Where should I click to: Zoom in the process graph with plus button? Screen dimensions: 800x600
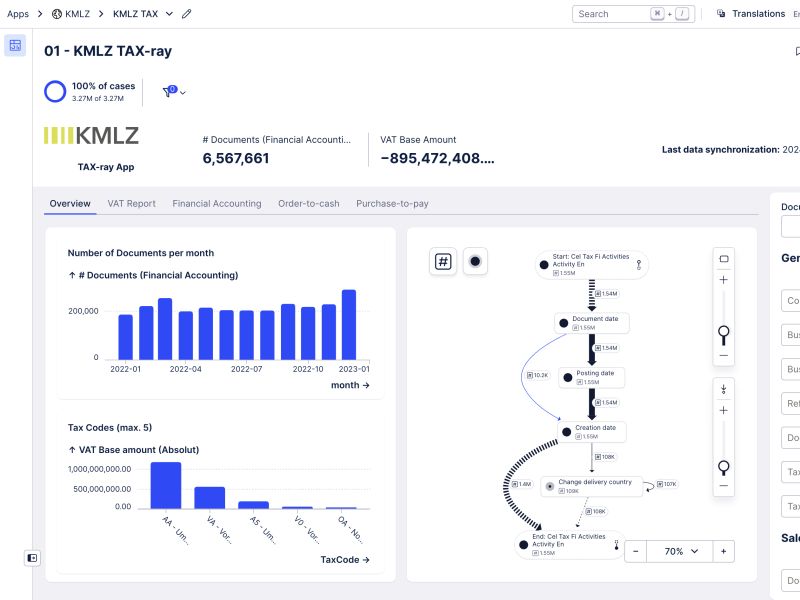tap(723, 551)
